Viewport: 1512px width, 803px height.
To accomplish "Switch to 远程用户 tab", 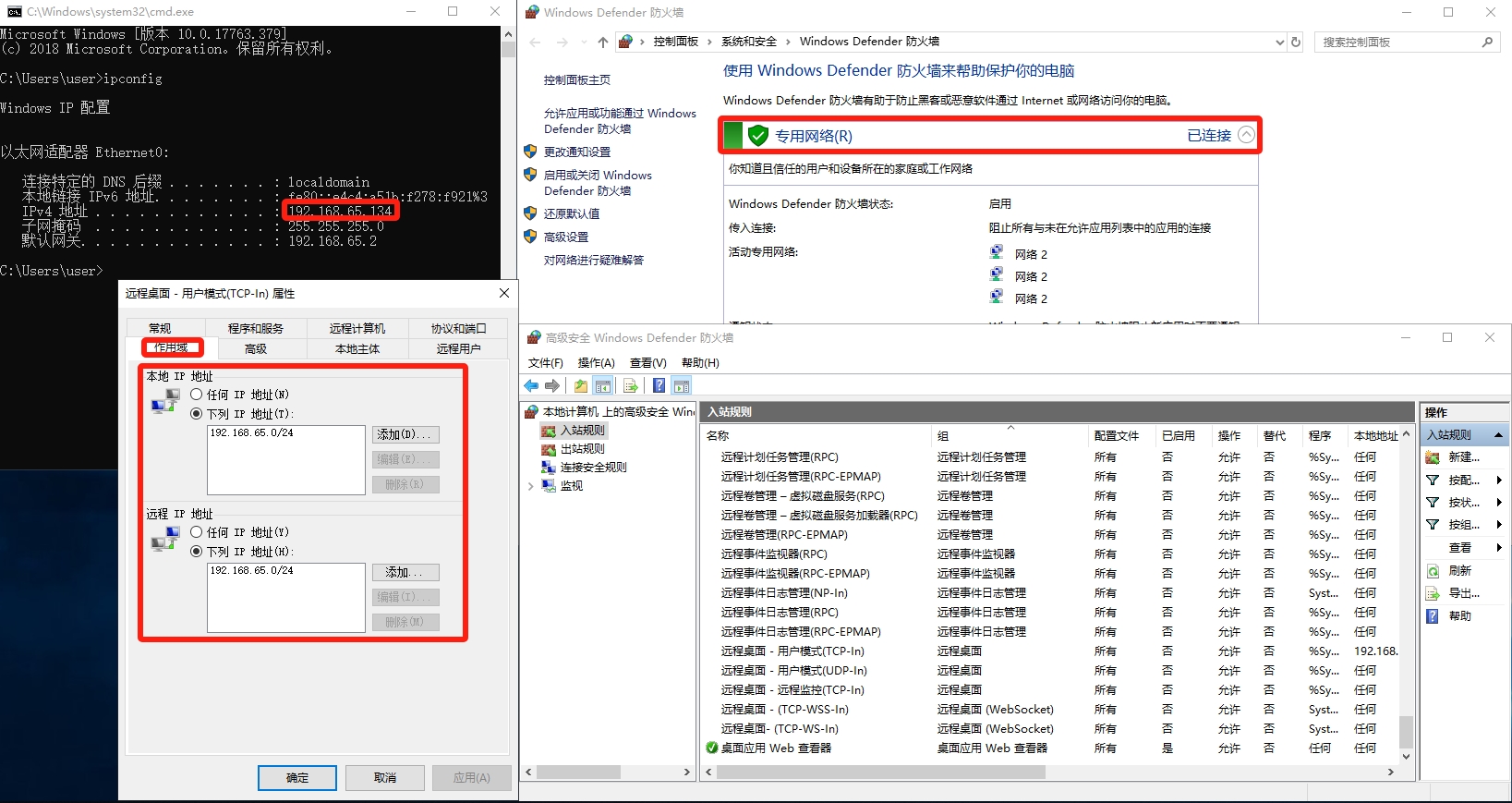I will (x=458, y=349).
